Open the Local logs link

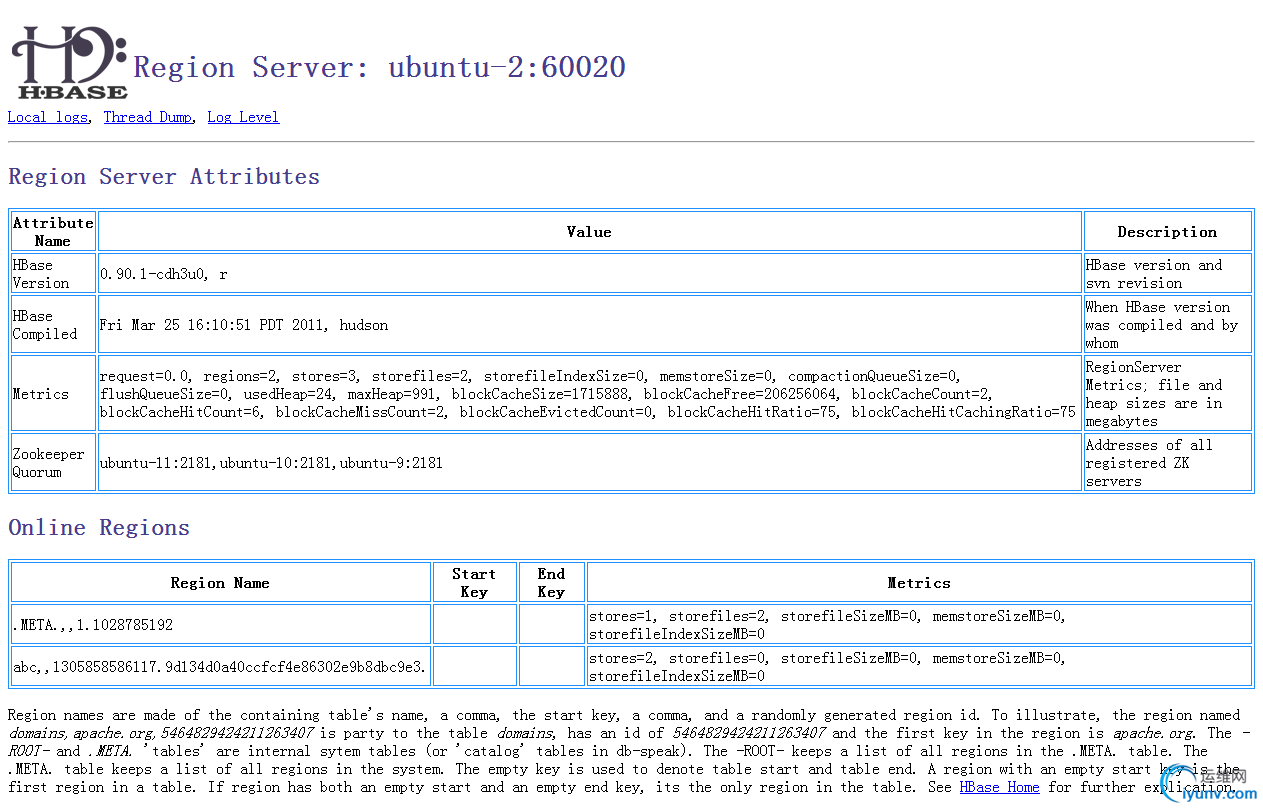(x=48, y=117)
